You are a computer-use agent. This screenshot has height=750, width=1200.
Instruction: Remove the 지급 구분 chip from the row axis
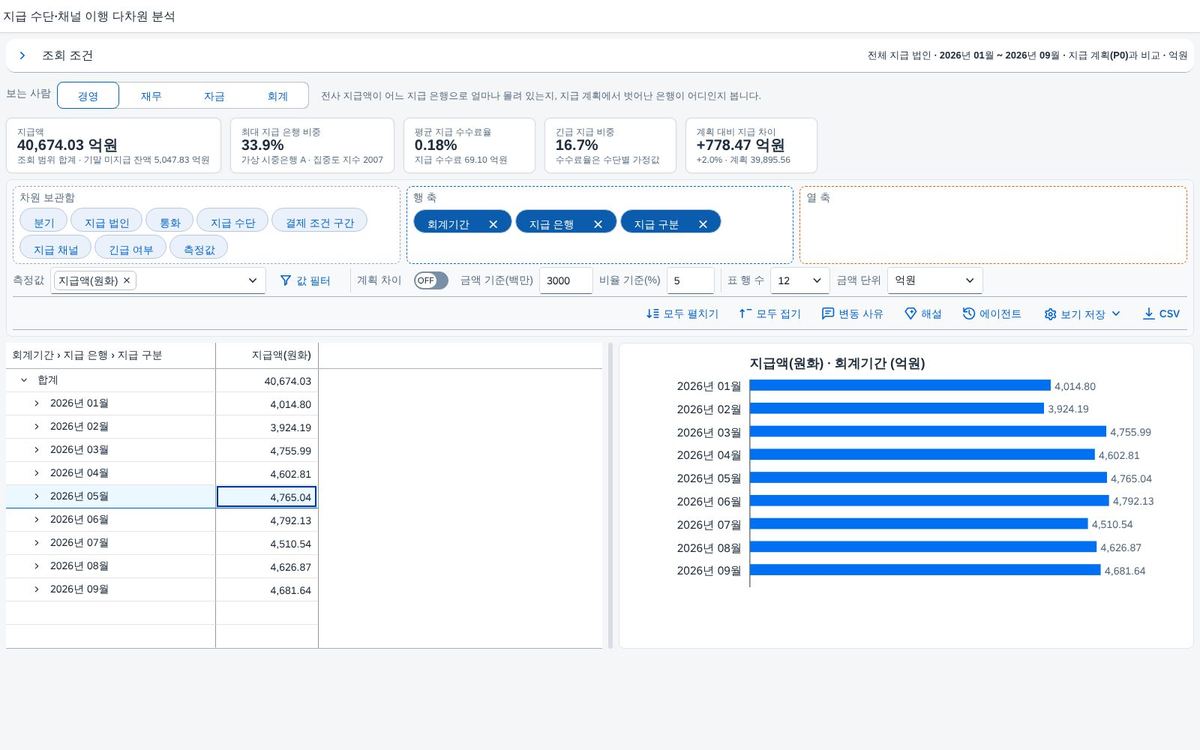pos(703,224)
